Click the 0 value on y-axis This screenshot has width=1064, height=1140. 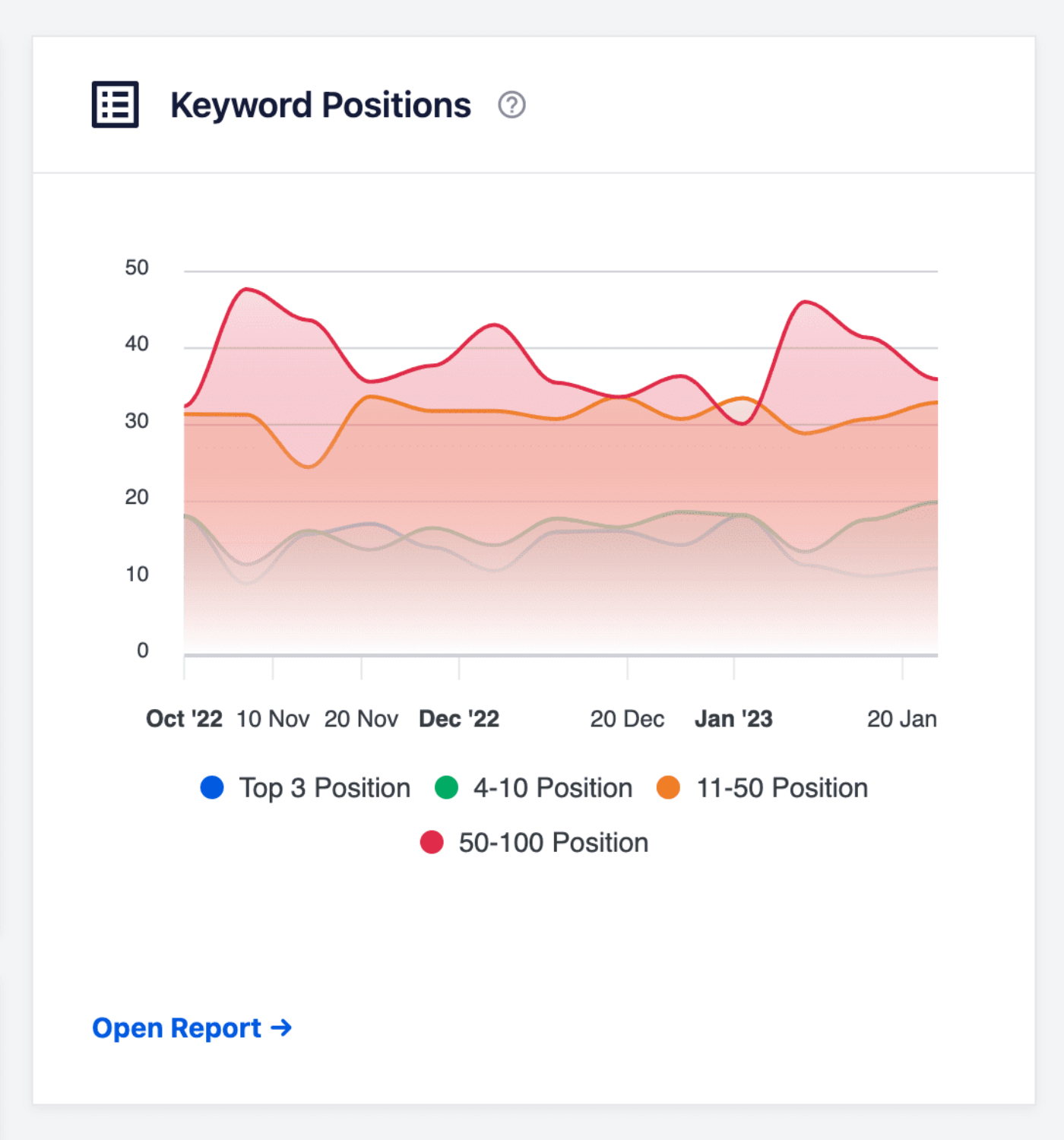(x=143, y=651)
